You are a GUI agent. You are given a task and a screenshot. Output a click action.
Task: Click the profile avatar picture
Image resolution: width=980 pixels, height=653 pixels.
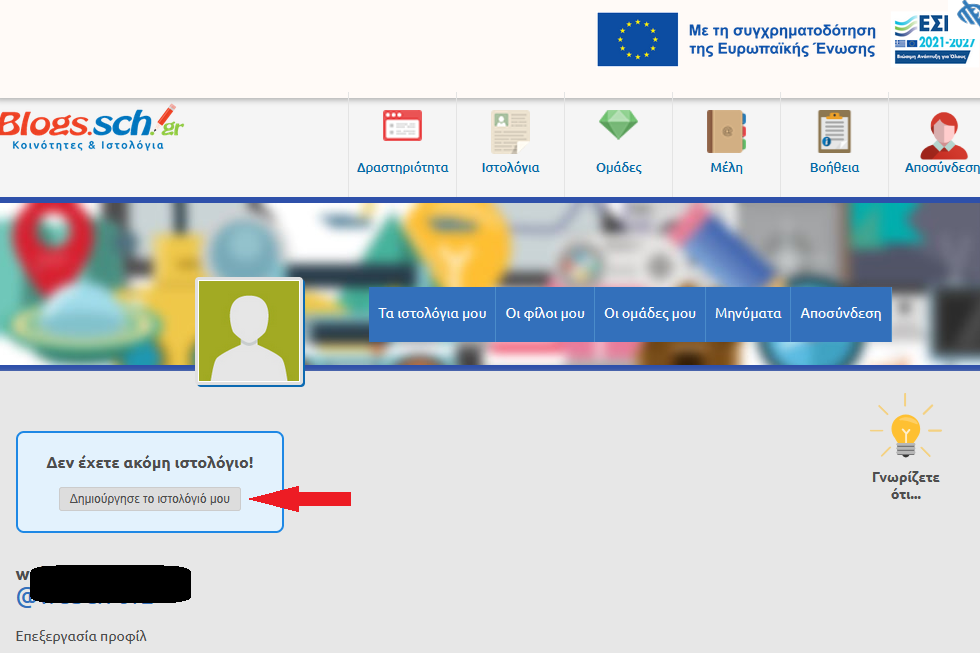(x=249, y=331)
